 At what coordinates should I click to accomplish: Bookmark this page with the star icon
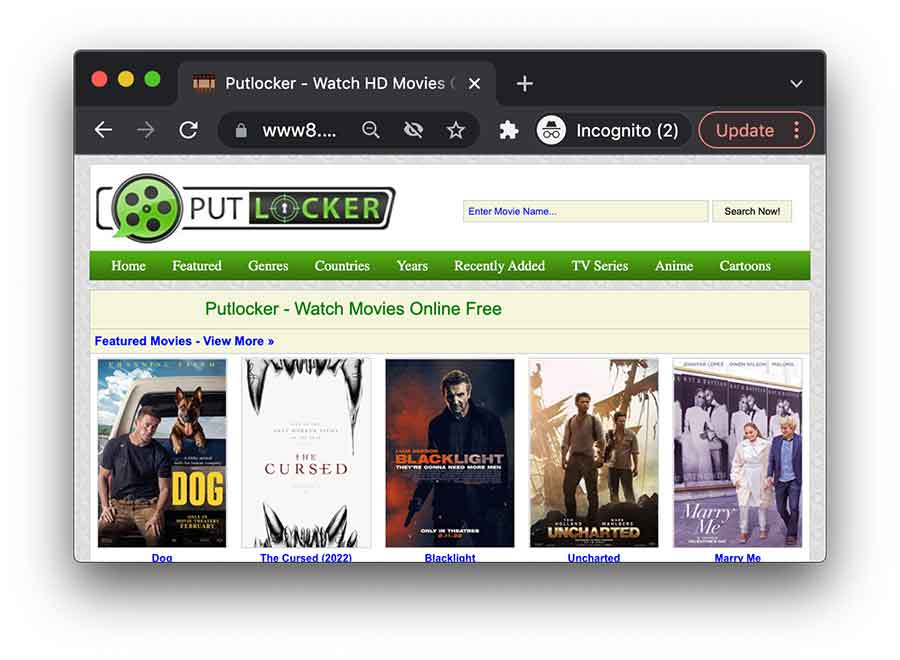tap(456, 130)
